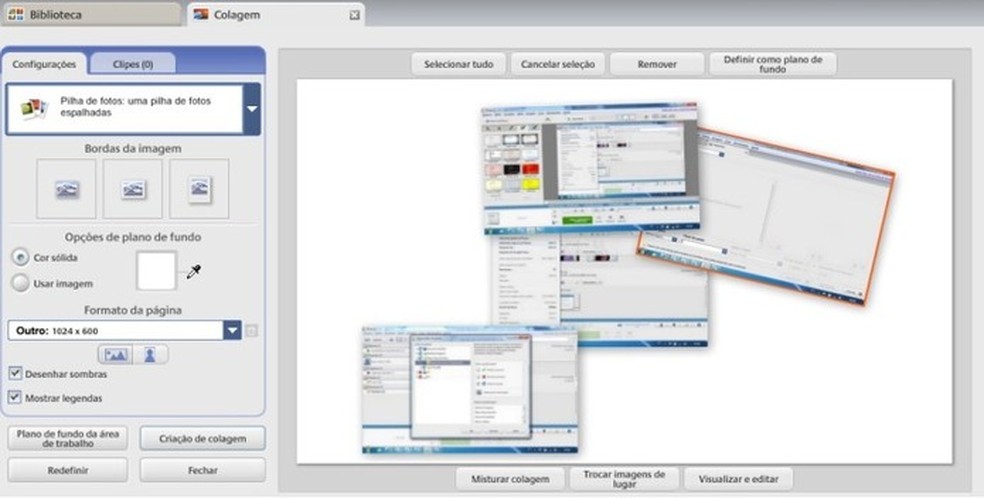
Task: Open the Formato da página dropdown arrow
Action: point(232,330)
